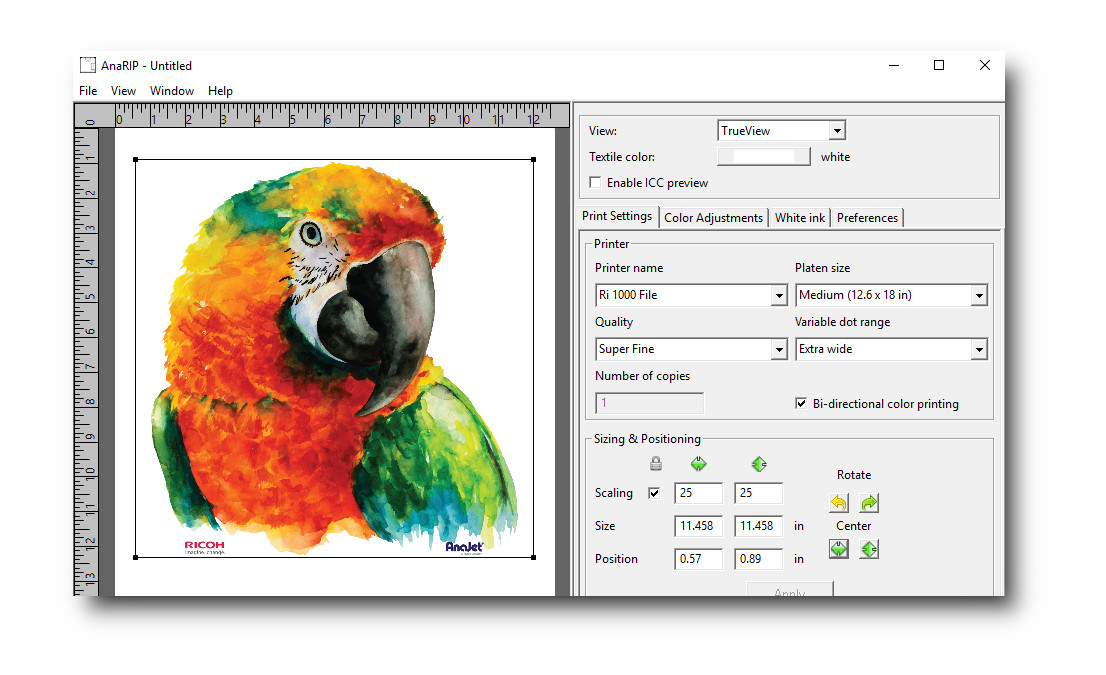Click the Textile color white swatch
The height and width of the screenshot is (675, 1106).
tap(763, 157)
